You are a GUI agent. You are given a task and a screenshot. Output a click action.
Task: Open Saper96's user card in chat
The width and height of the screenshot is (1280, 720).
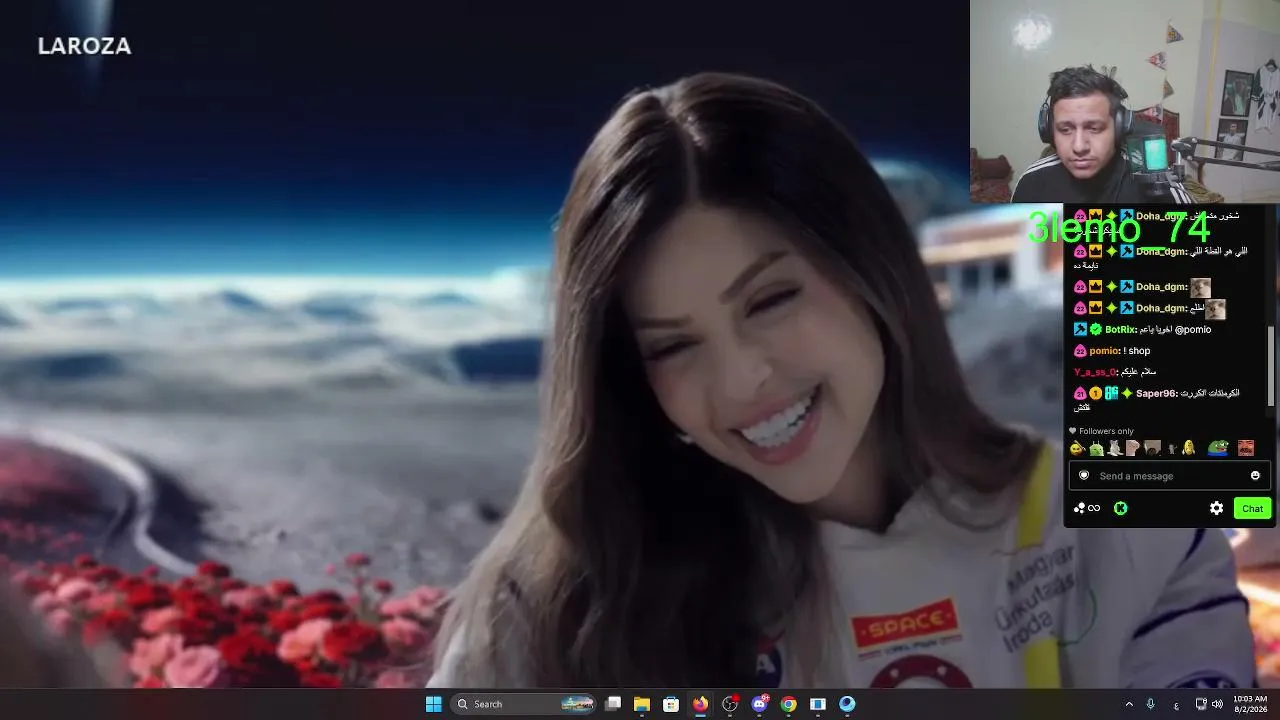pos(1156,394)
